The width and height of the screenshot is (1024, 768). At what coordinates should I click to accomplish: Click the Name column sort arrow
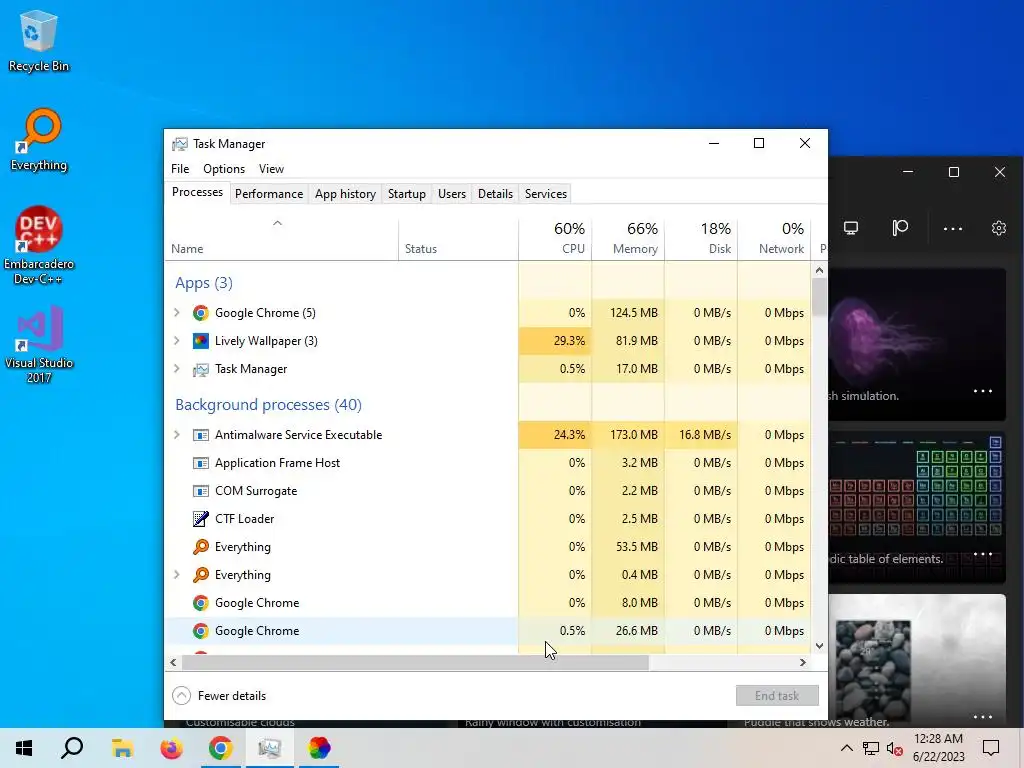click(x=278, y=223)
